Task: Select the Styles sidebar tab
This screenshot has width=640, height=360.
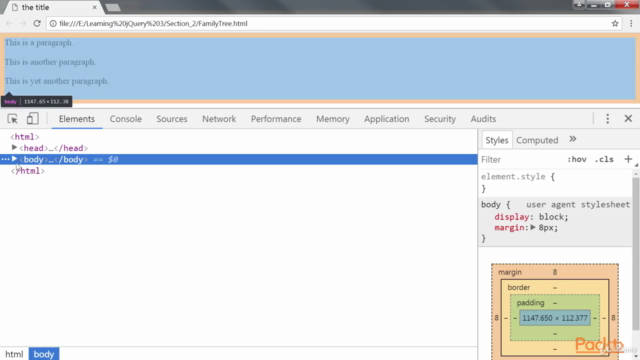Action: [497, 140]
